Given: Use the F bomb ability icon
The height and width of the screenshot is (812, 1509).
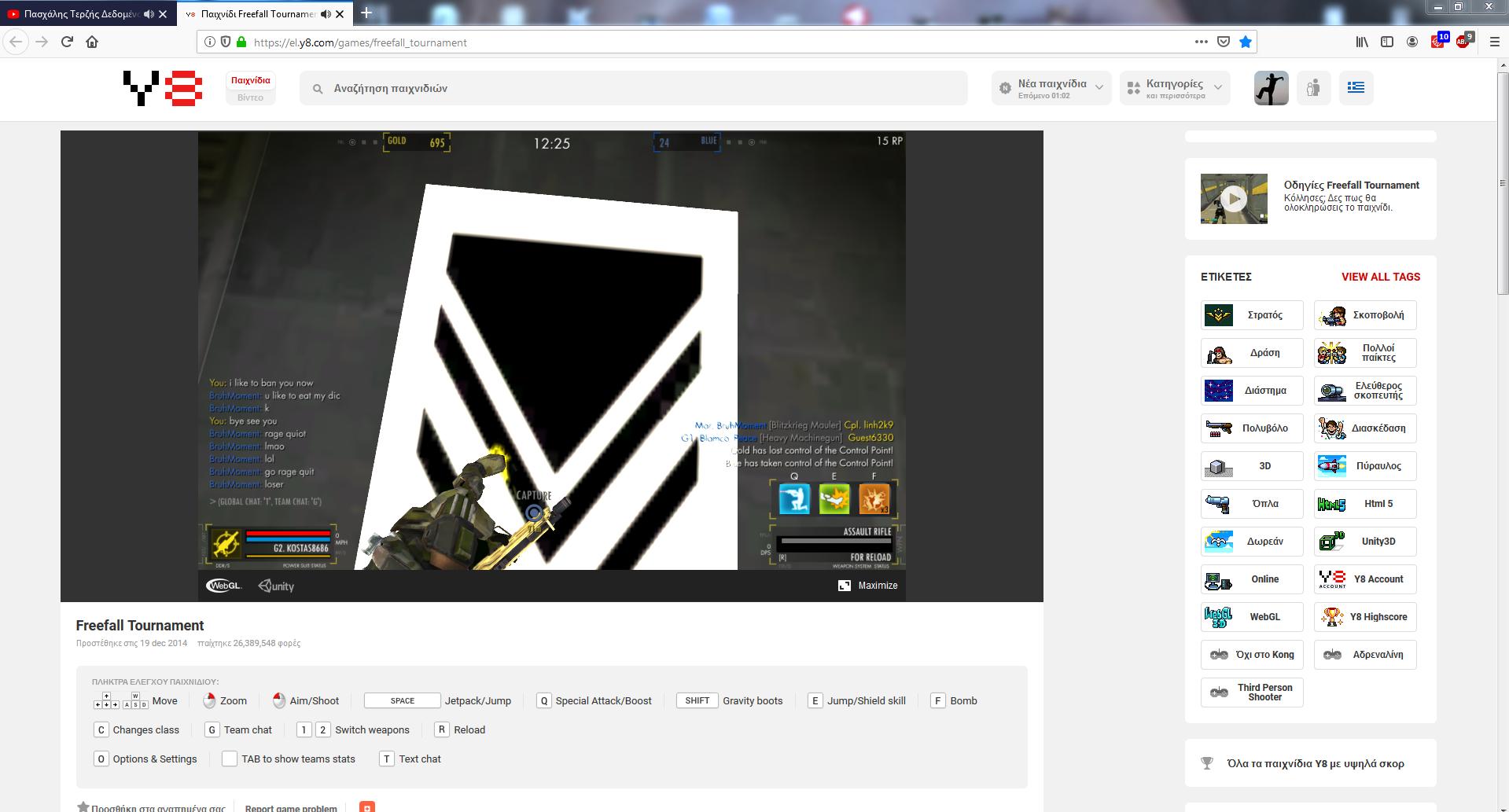Looking at the screenshot, I should tap(874, 499).
